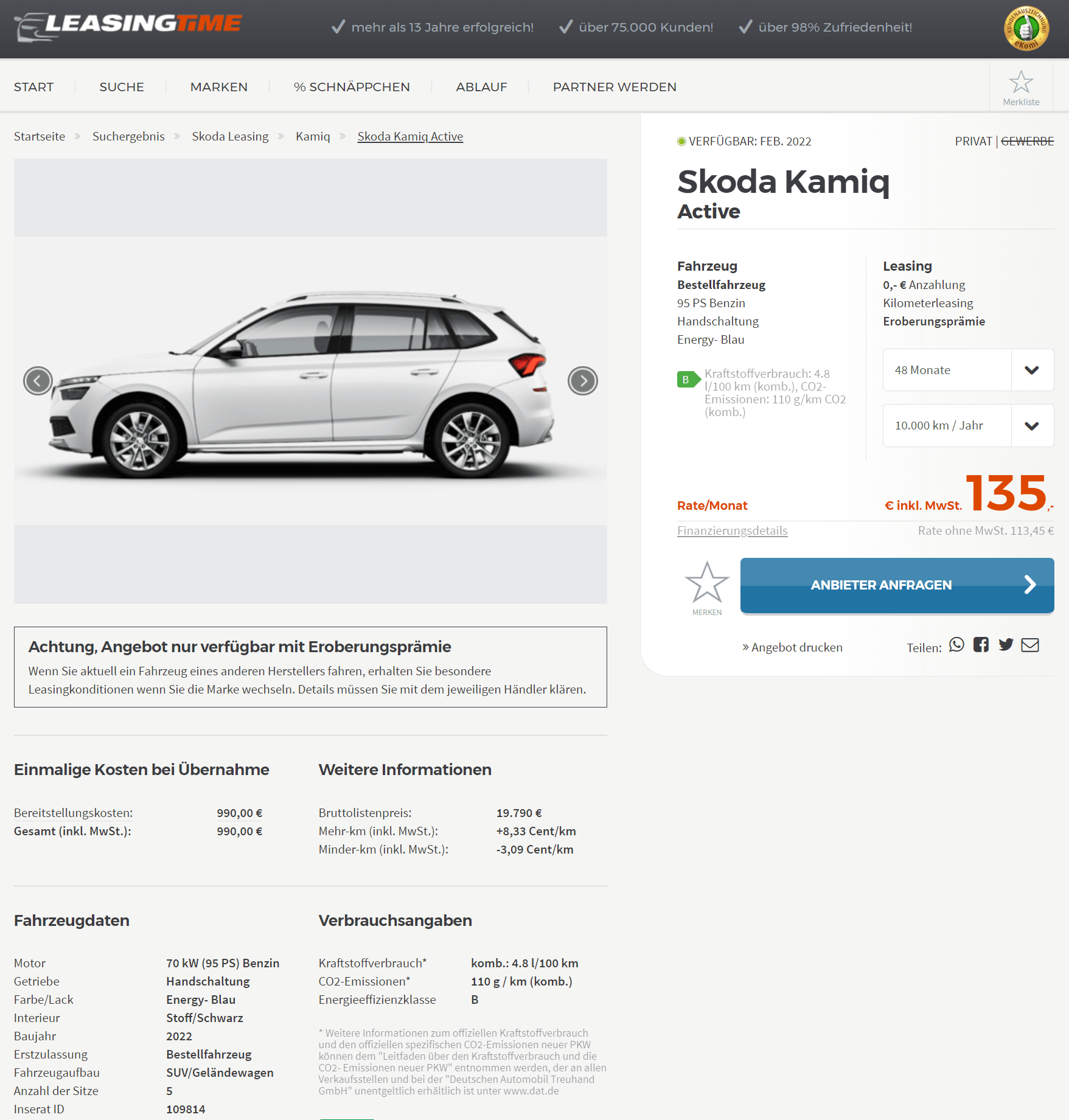Screen dimensions: 1069x1120
Task: Click Fahrzeugaufbau value SUV/Geländewagen
Action: click(x=220, y=1073)
